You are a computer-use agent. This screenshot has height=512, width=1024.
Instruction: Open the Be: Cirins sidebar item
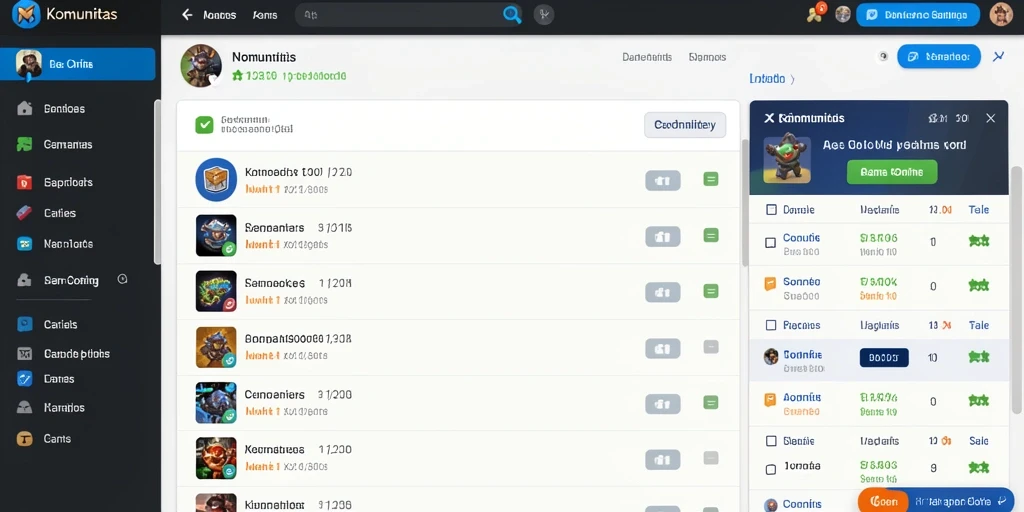click(x=78, y=64)
